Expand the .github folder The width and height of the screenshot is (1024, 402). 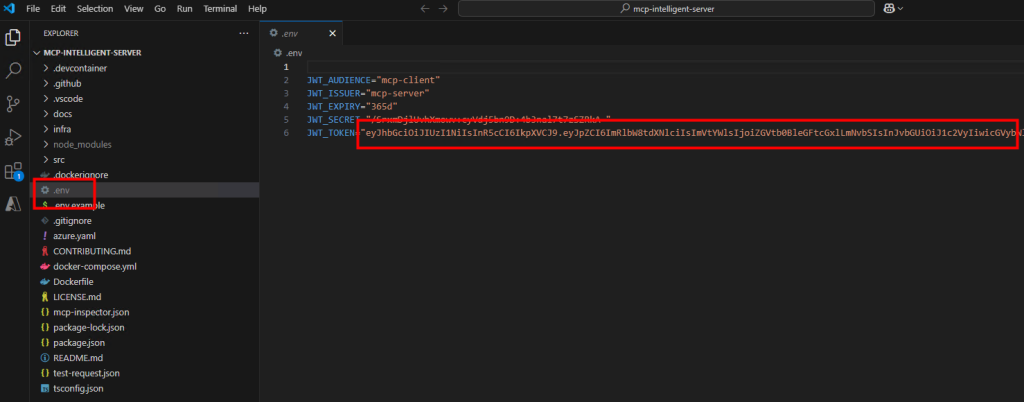click(46, 84)
